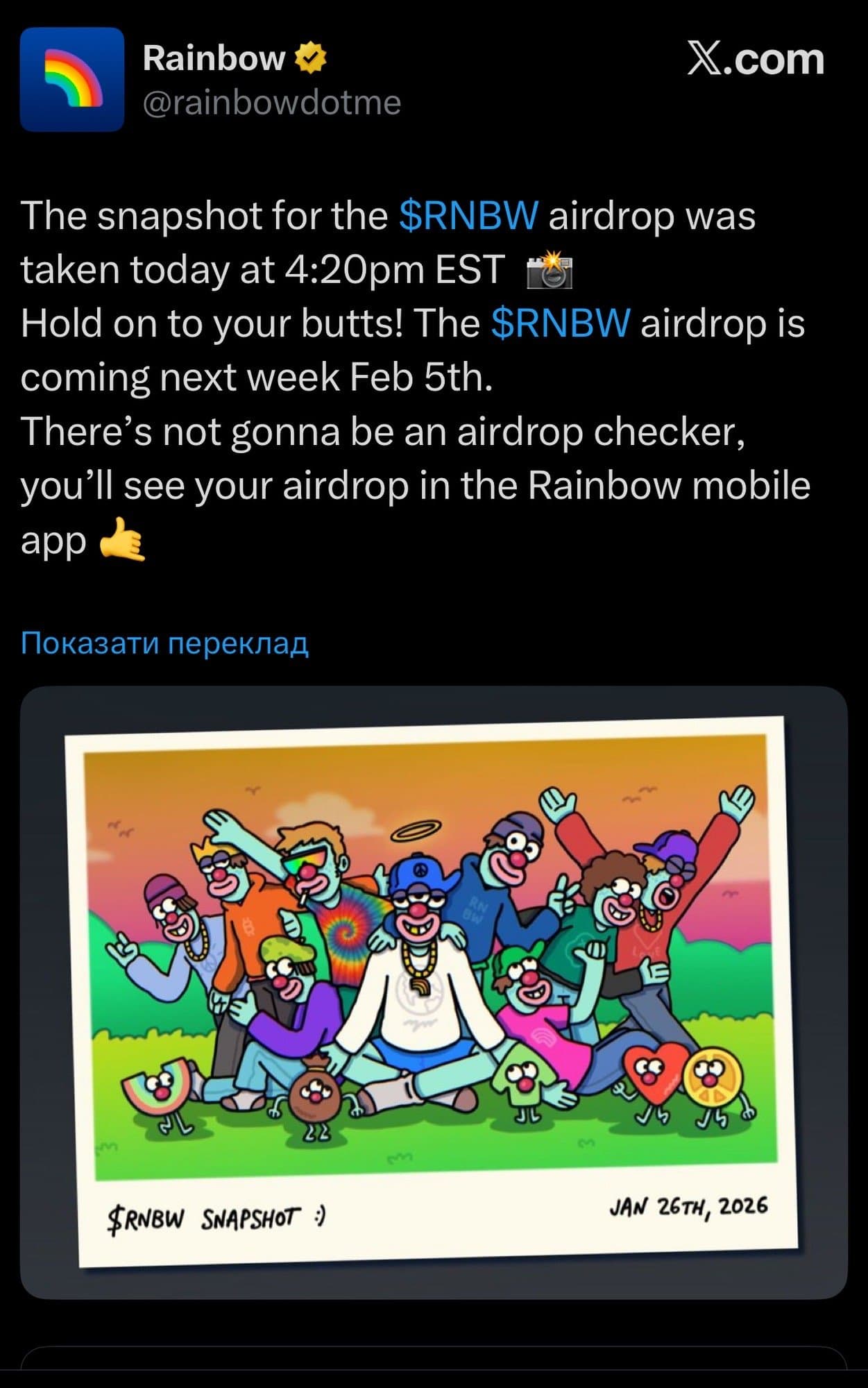The width and height of the screenshot is (868, 1388).
Task: Open the Rainbow profile avatar
Action: (x=72, y=79)
